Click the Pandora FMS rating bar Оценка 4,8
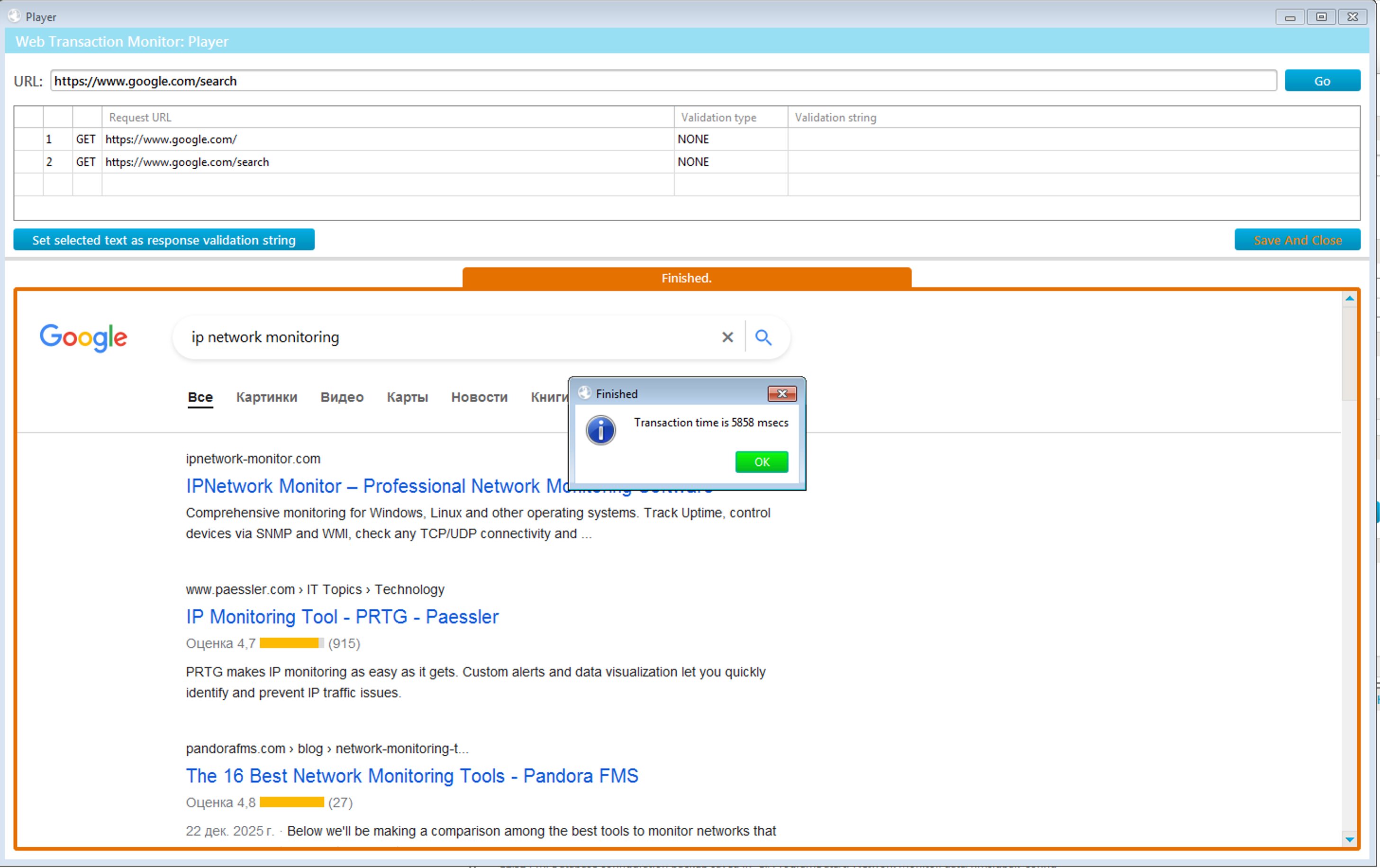The height and width of the screenshot is (868, 1380). [x=291, y=803]
